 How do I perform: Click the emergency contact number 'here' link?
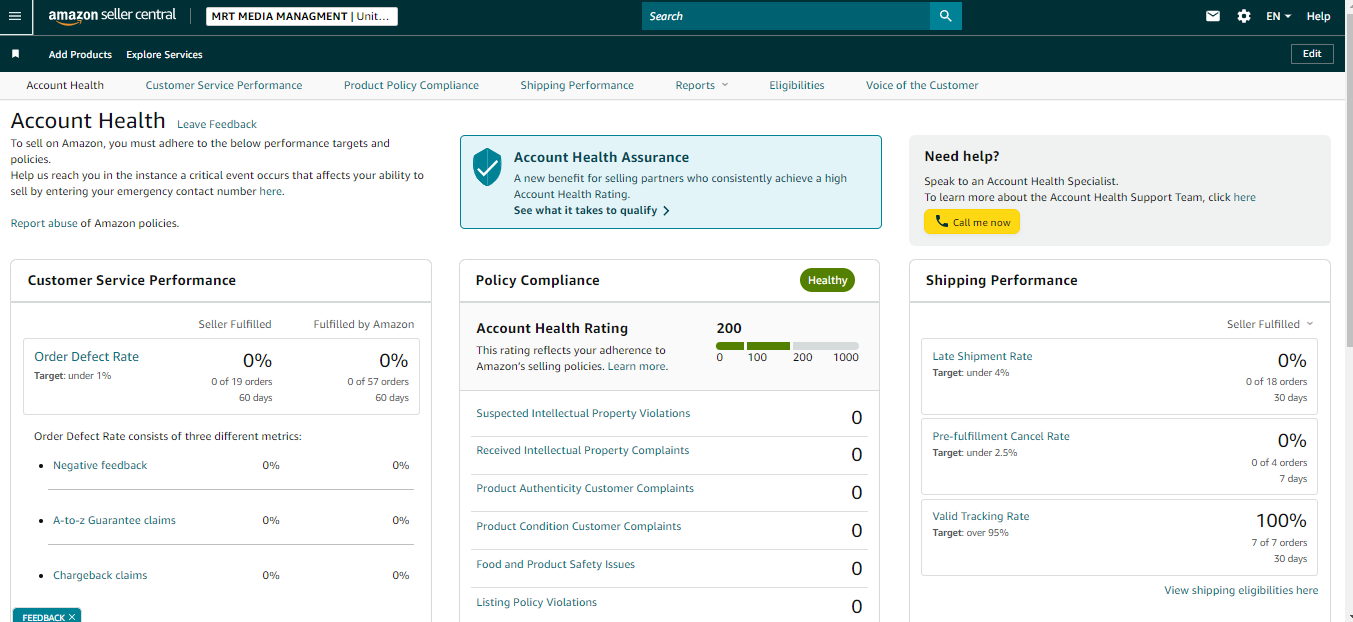point(270,191)
